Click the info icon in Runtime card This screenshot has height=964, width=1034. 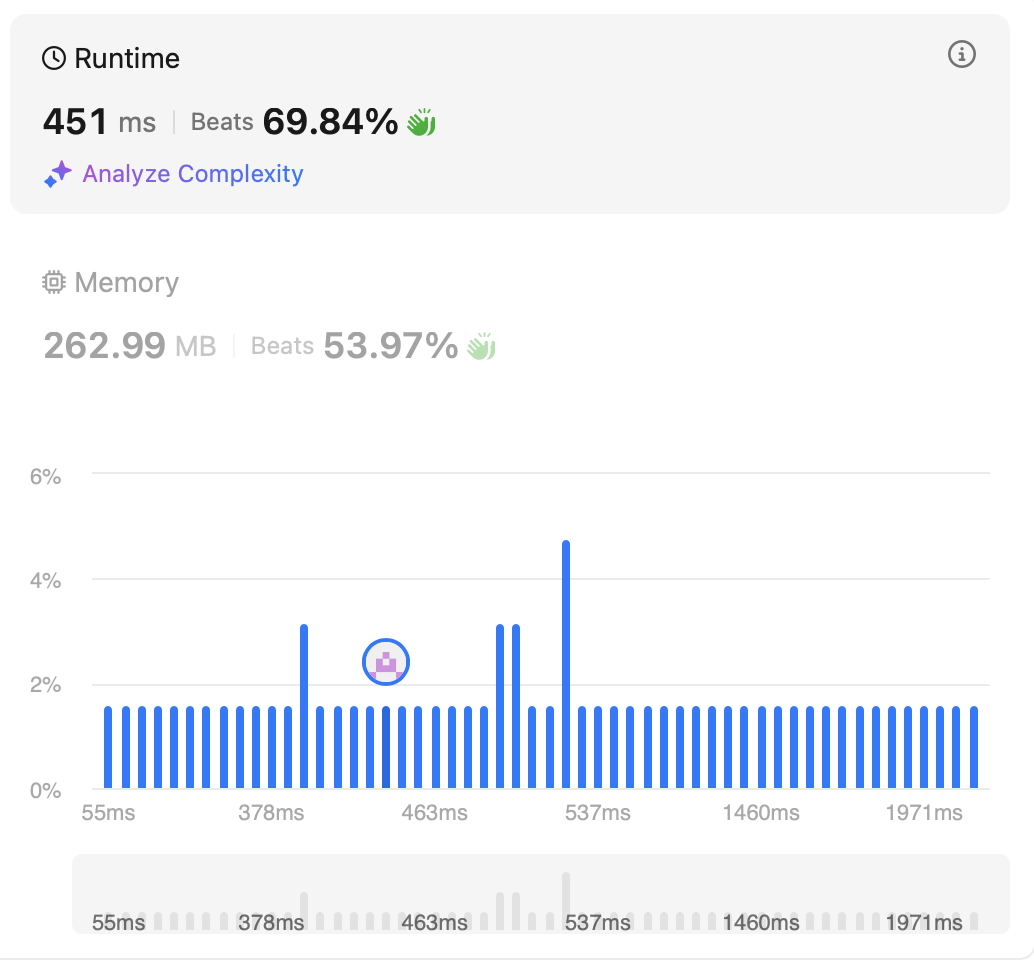point(961,55)
